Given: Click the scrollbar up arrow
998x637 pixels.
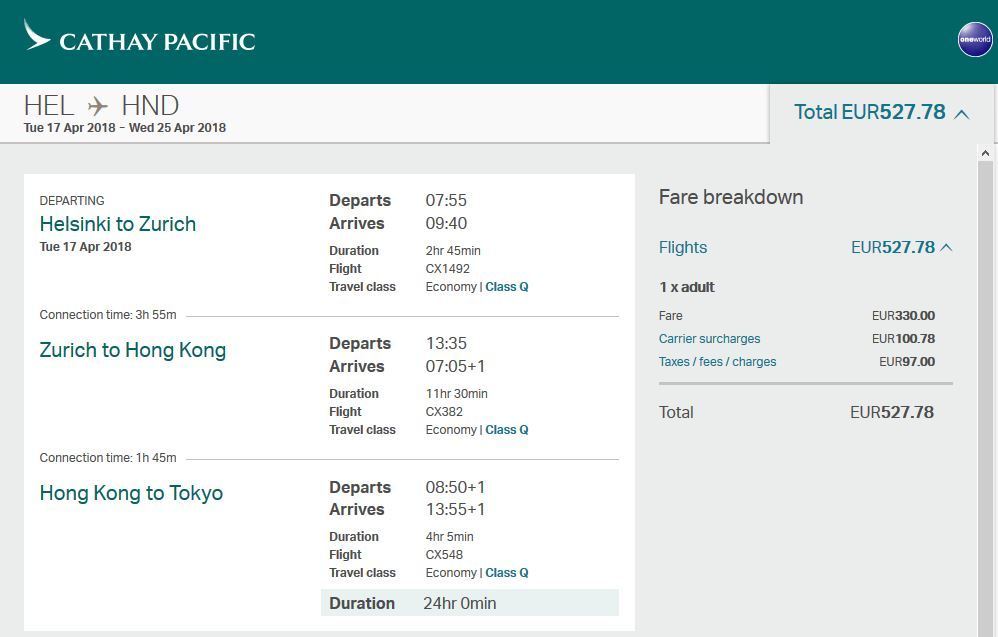Looking at the screenshot, I should [x=985, y=153].
